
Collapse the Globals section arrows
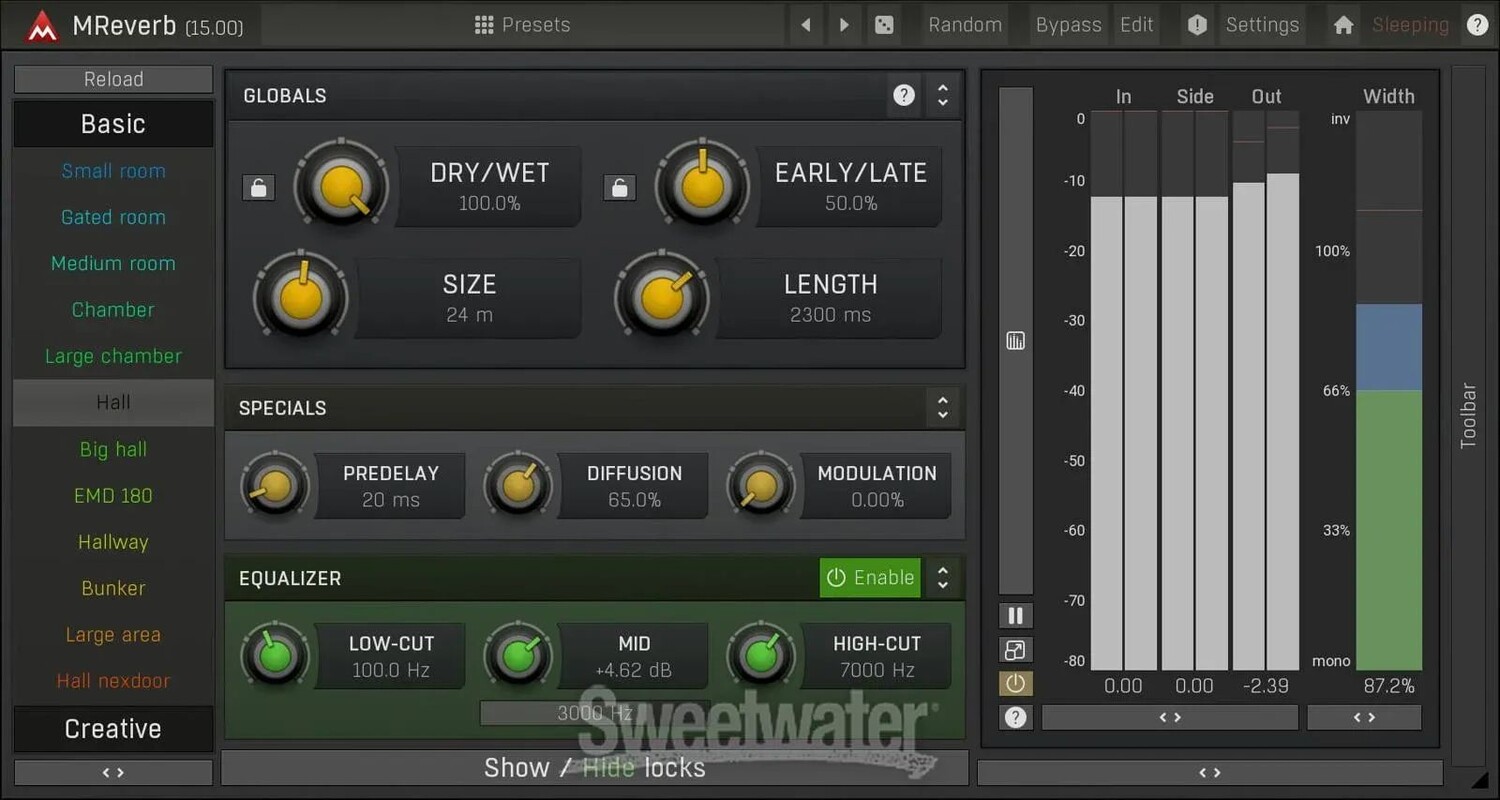click(942, 95)
